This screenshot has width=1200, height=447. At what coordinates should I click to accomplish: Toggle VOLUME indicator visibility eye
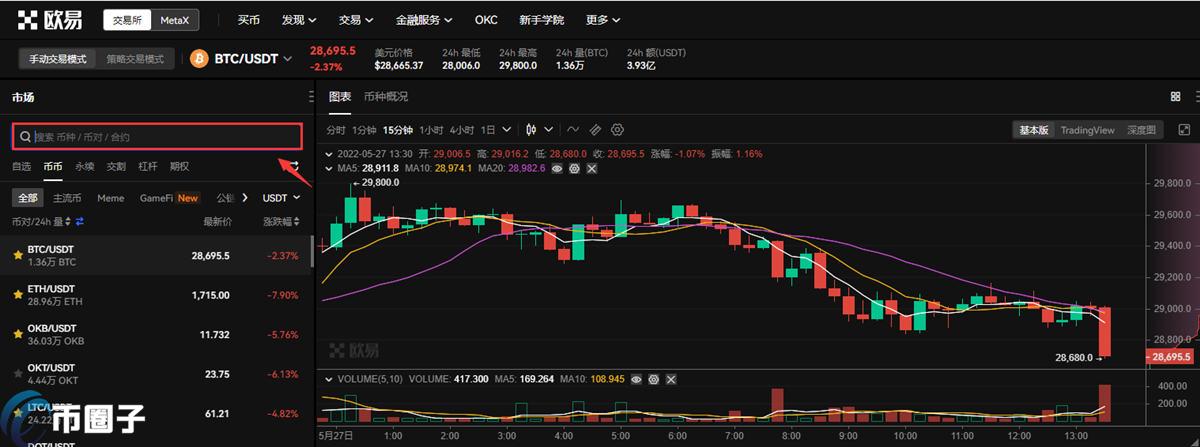coord(637,379)
